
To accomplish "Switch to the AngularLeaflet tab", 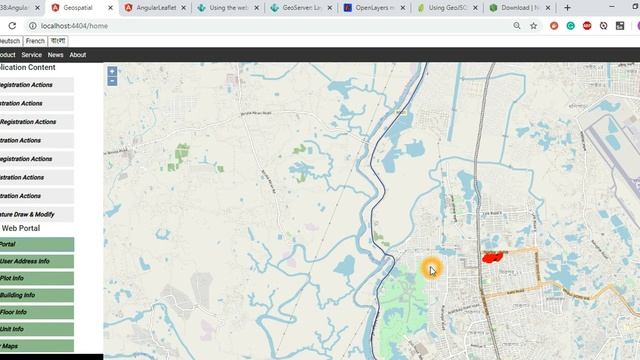I will [x=156, y=8].
